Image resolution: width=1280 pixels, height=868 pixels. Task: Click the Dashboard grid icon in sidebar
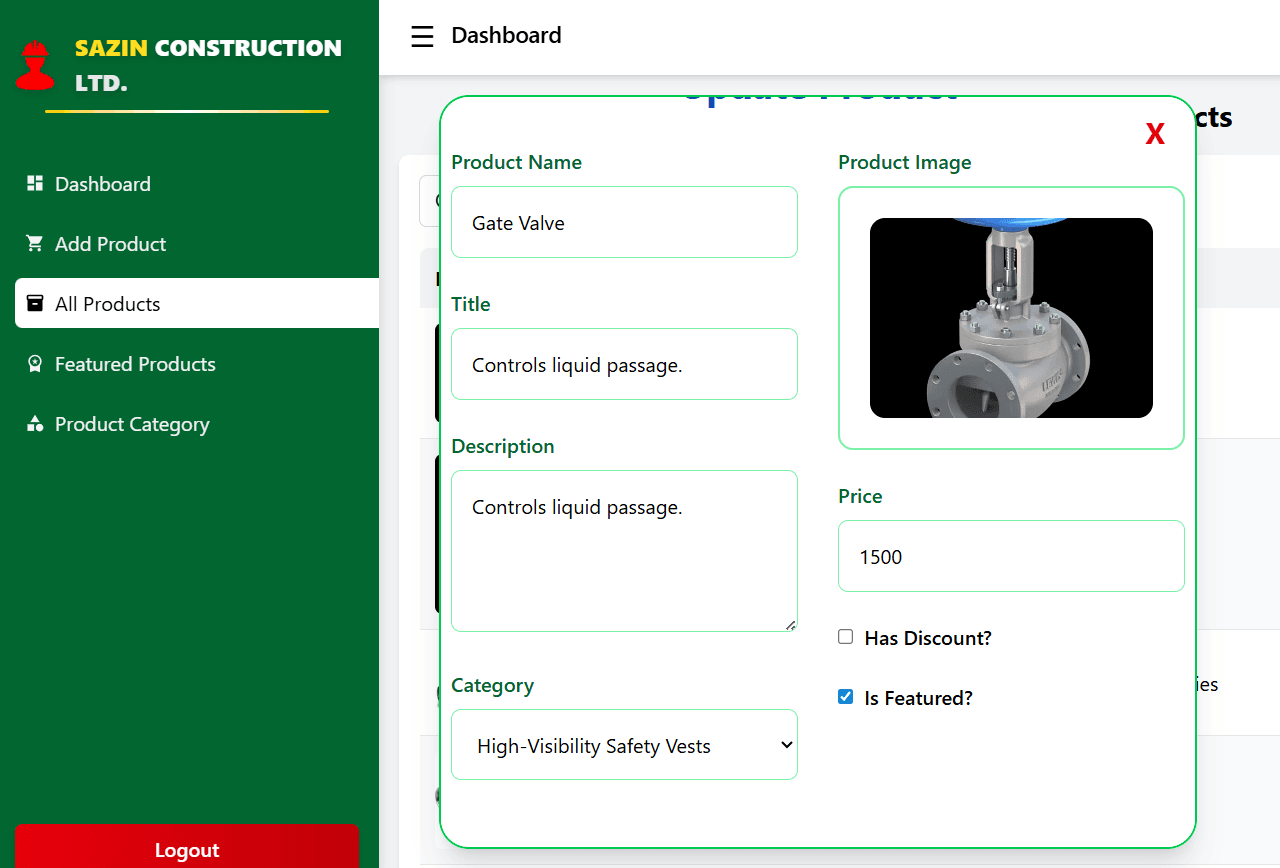pyautogui.click(x=35, y=183)
